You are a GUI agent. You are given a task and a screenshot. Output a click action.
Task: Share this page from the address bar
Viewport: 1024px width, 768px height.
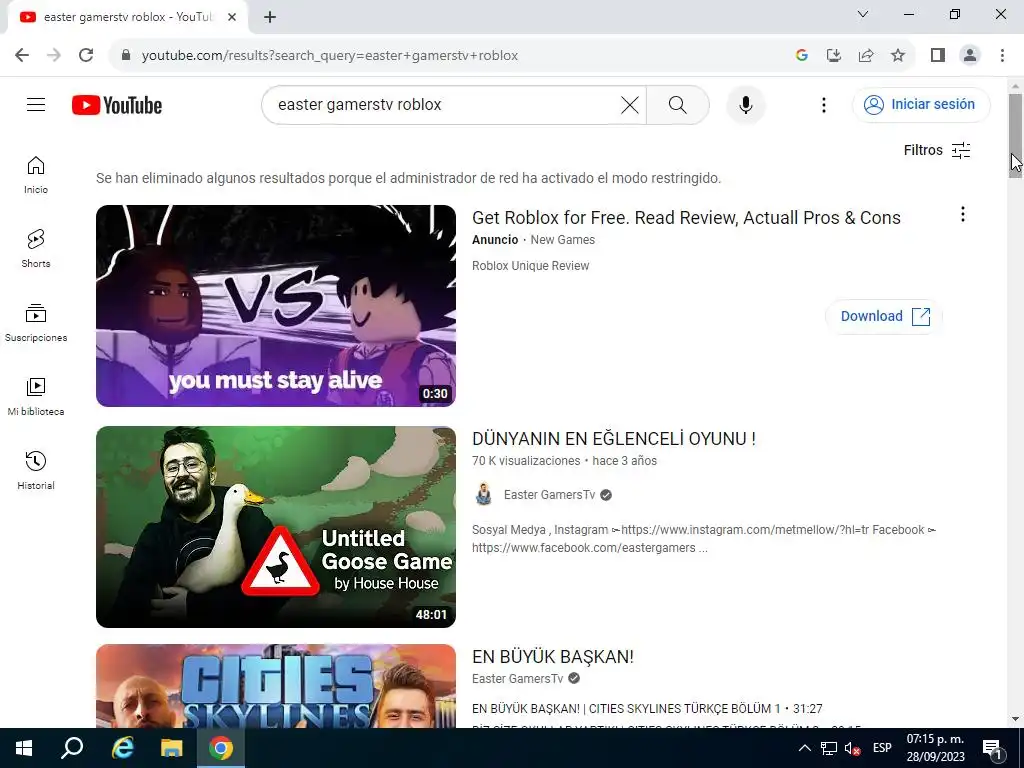point(866,56)
